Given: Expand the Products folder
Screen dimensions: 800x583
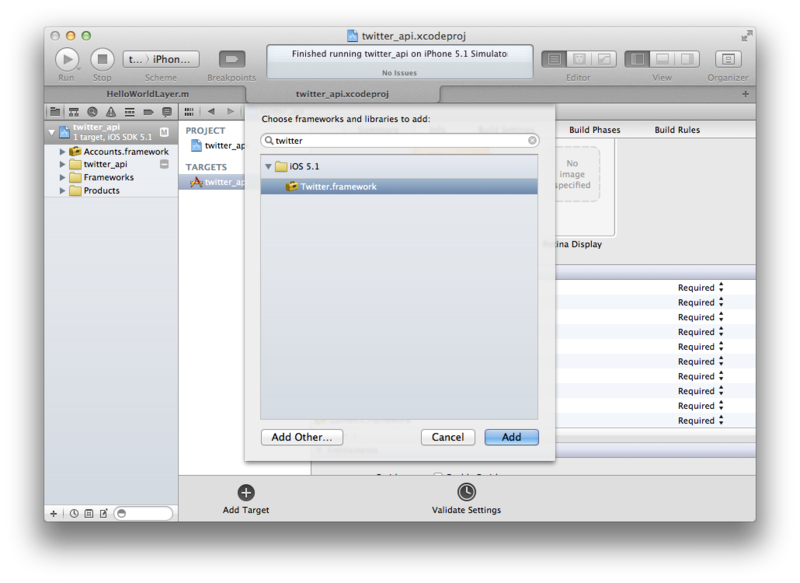Looking at the screenshot, I should tap(62, 191).
